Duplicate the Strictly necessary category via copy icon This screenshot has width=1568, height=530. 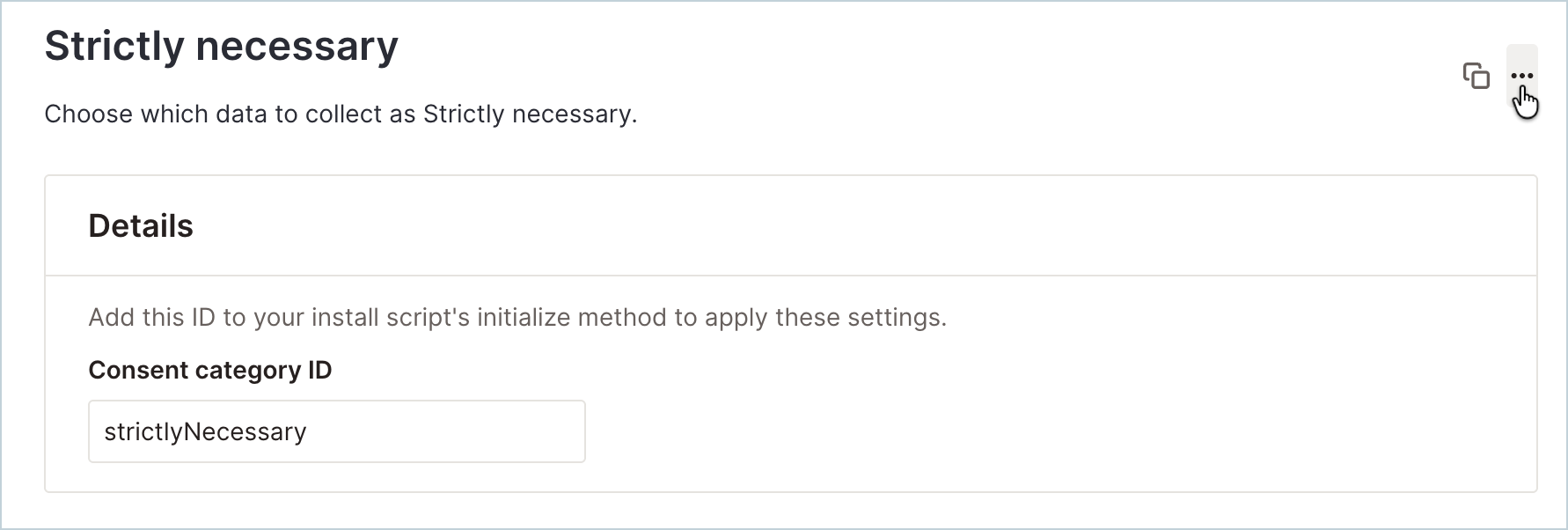tap(1476, 76)
